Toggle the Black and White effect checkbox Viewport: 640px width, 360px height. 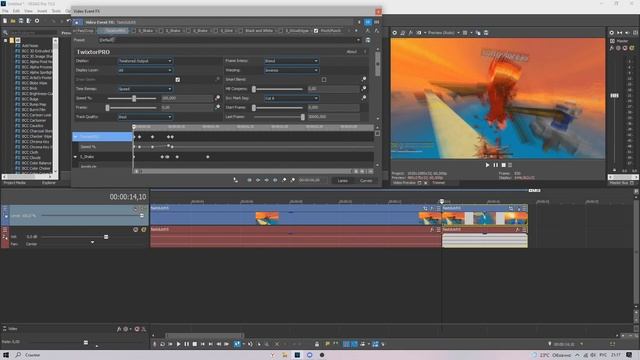click(240, 31)
